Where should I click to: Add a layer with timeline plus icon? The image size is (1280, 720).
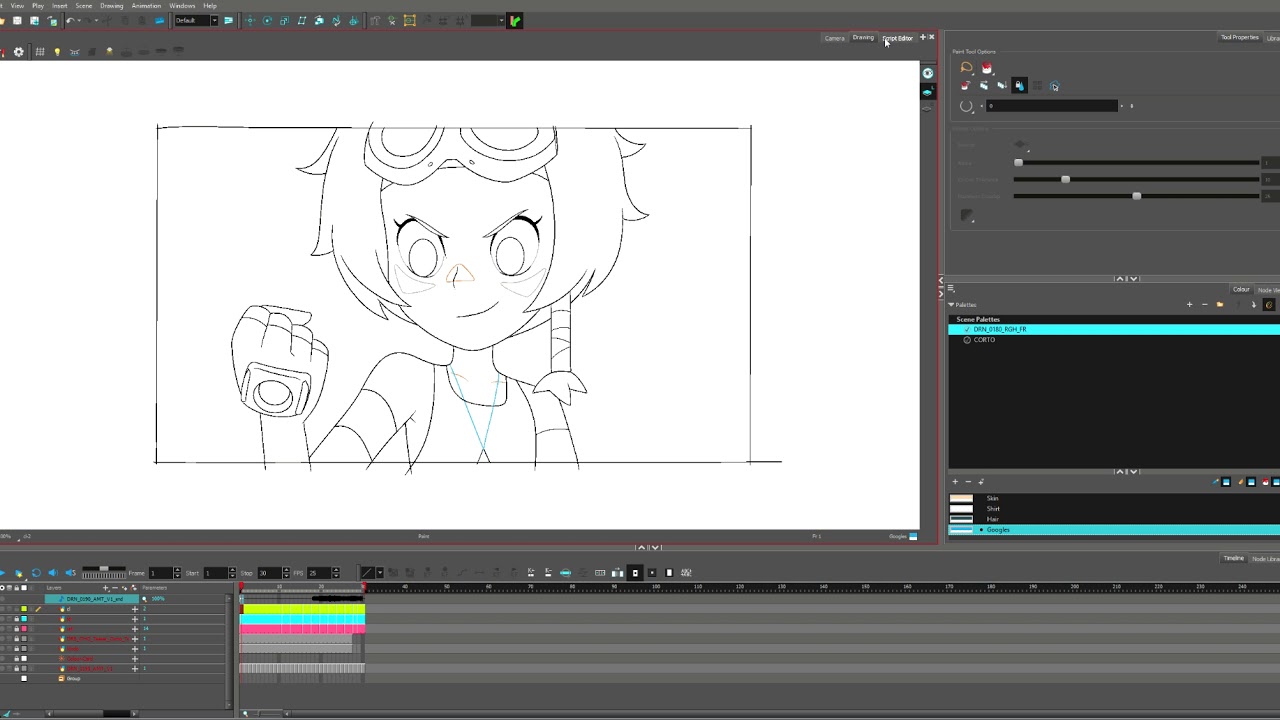tap(106, 588)
